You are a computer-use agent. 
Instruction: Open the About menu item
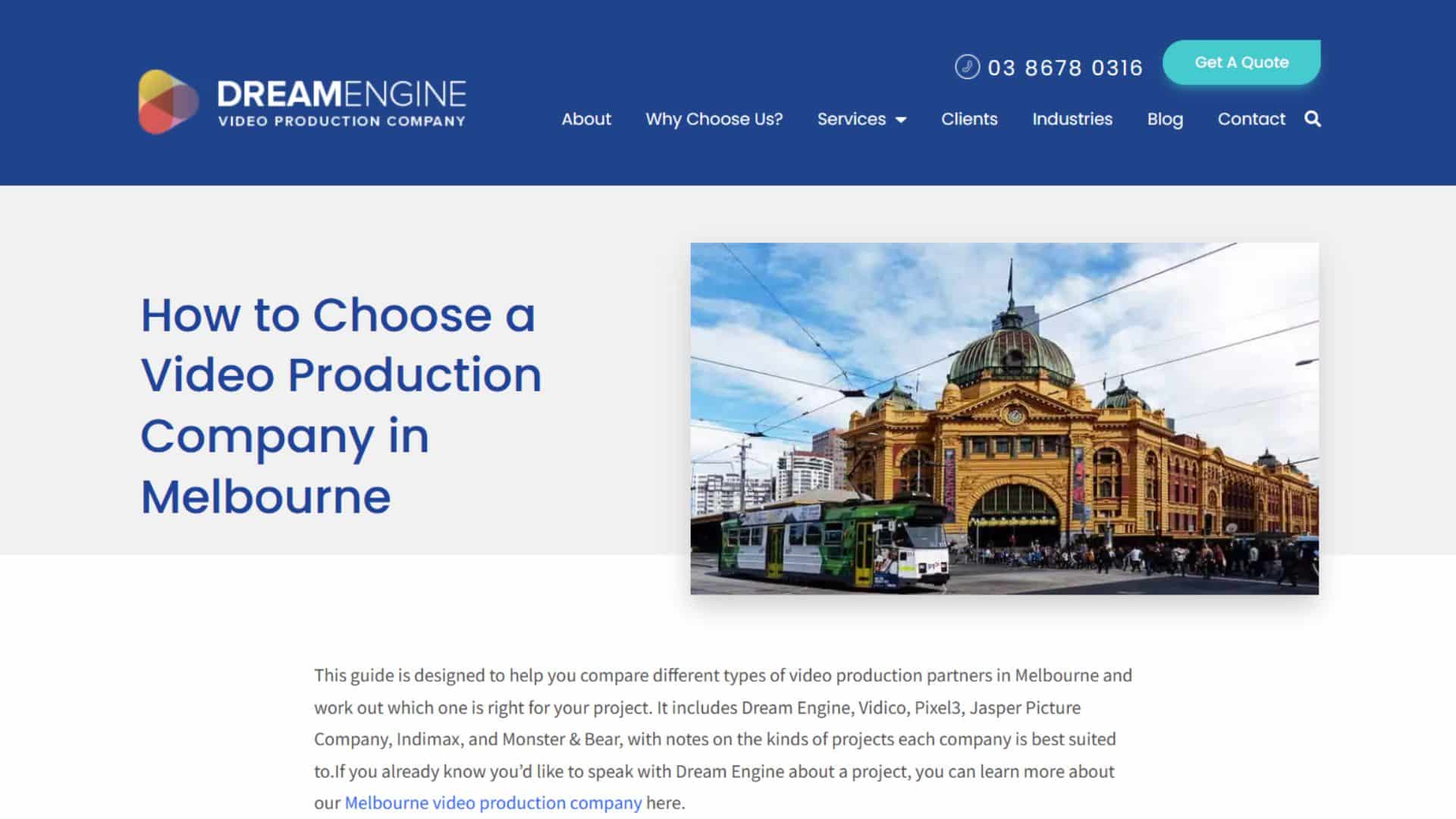tap(586, 119)
